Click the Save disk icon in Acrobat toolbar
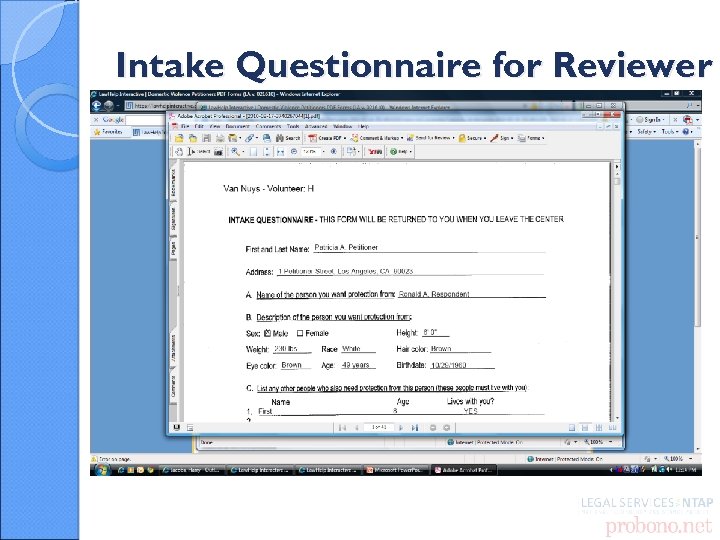The width and height of the screenshot is (720, 540). pos(207,138)
